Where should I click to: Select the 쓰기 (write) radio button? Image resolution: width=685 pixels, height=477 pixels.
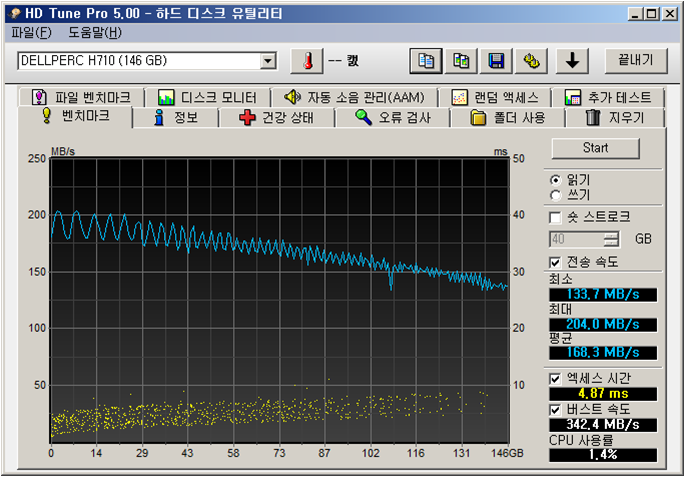tap(556, 196)
